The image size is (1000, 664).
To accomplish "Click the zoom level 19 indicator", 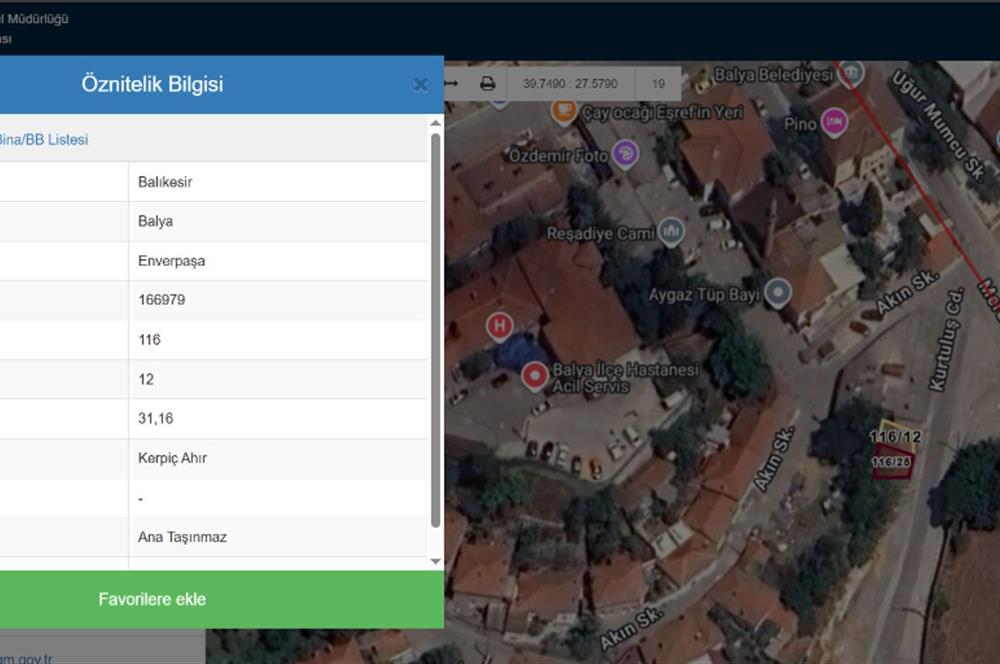I will pyautogui.click(x=658, y=84).
